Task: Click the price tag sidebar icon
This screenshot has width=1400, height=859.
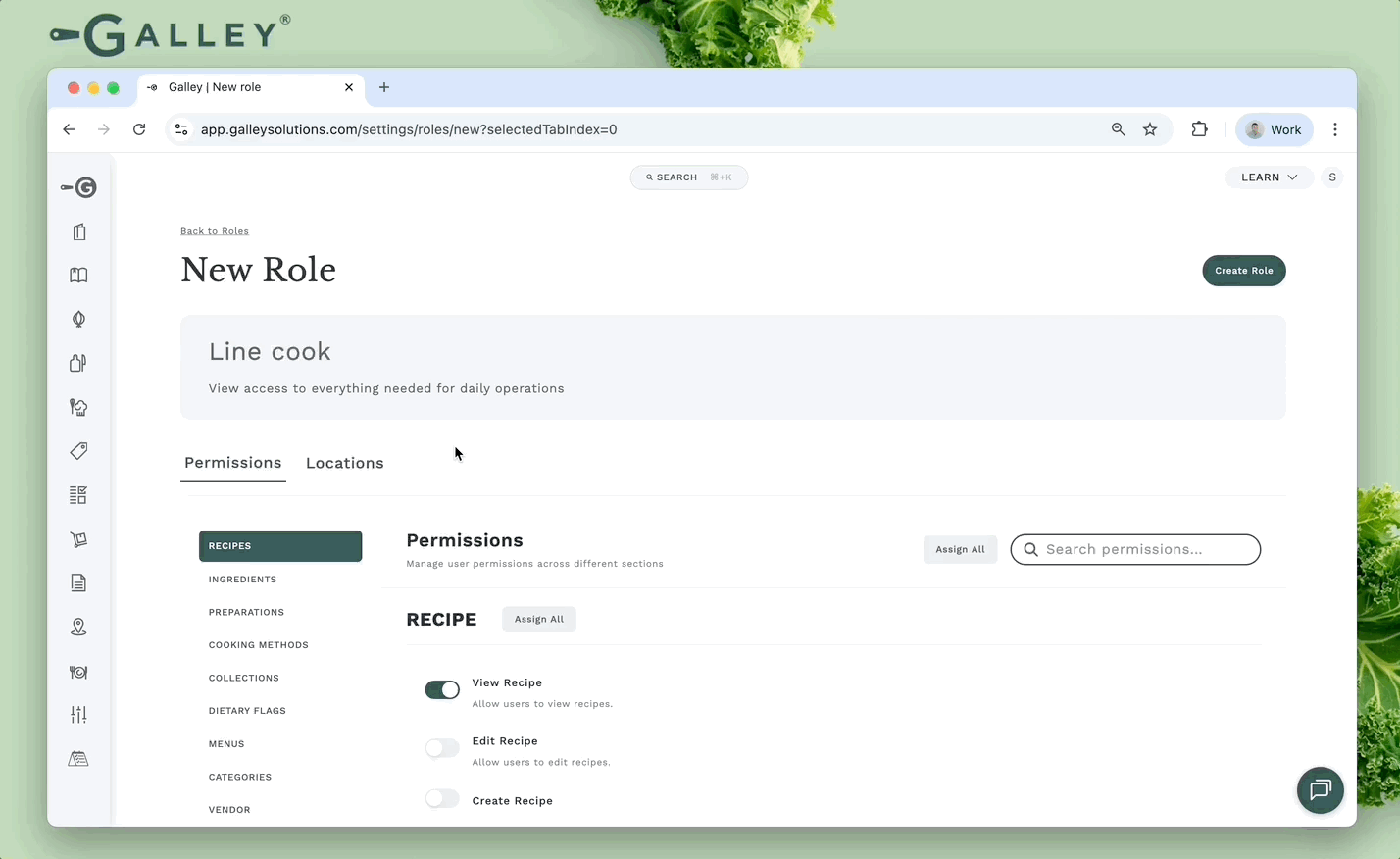Action: click(78, 451)
